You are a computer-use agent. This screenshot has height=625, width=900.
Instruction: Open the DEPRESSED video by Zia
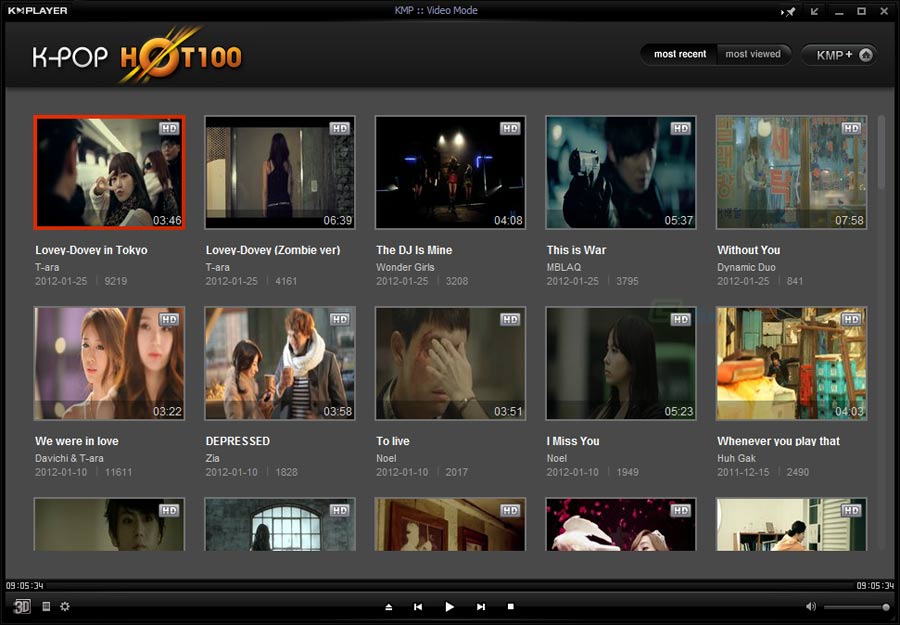pyautogui.click(x=279, y=363)
